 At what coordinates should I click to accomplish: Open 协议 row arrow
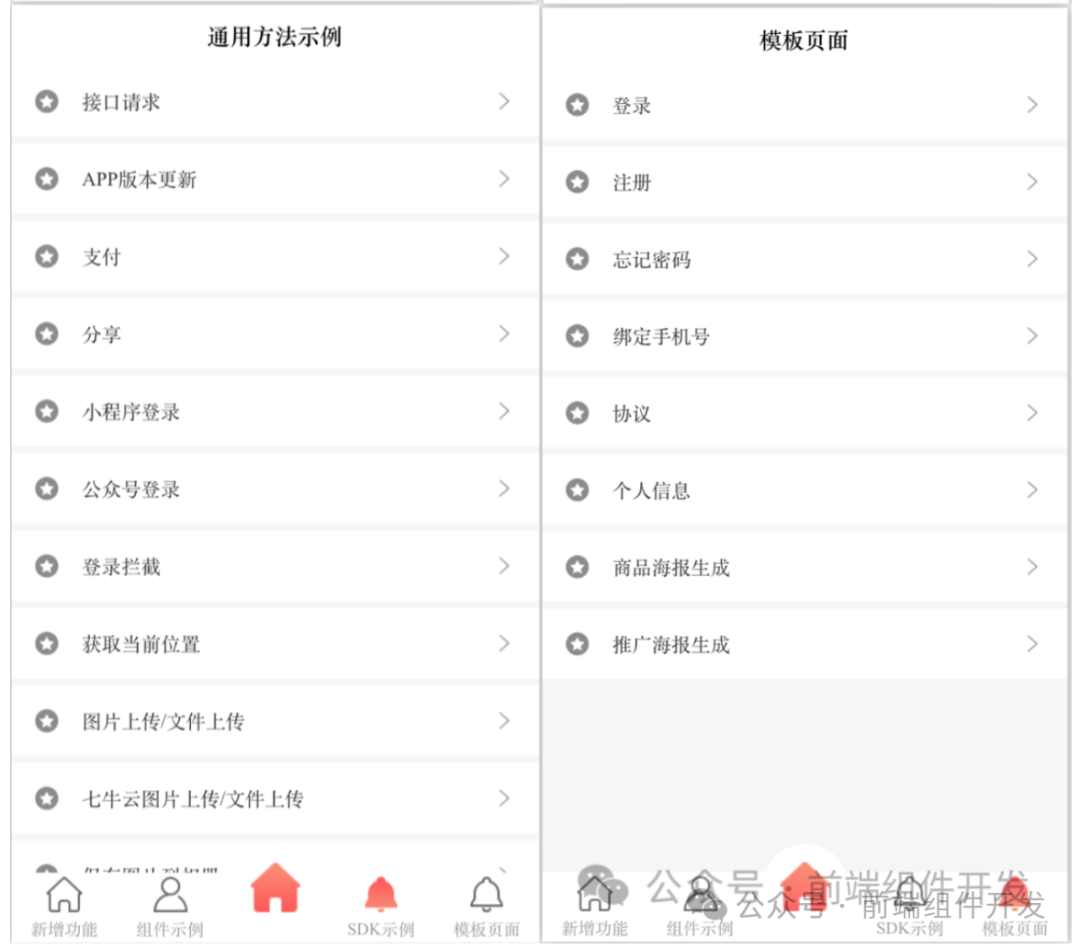[x=1032, y=413]
